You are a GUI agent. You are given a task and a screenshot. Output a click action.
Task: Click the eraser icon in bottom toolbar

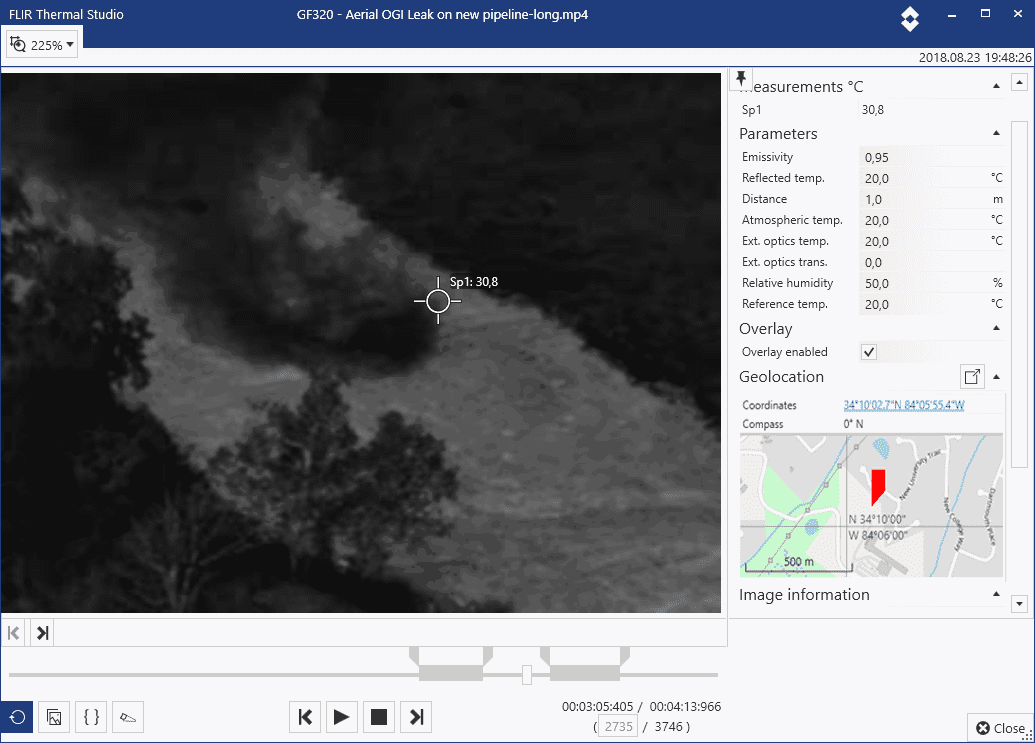pos(128,716)
